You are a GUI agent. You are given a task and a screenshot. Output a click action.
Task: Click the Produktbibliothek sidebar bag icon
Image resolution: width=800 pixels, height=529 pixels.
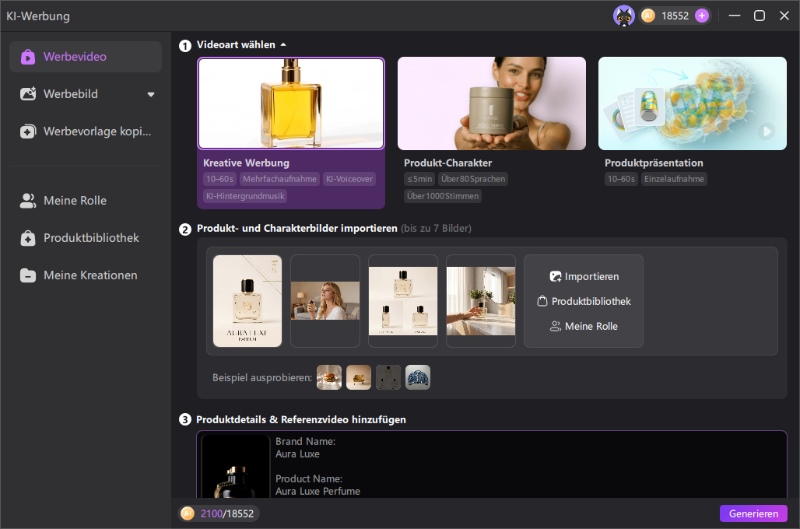click(28, 238)
